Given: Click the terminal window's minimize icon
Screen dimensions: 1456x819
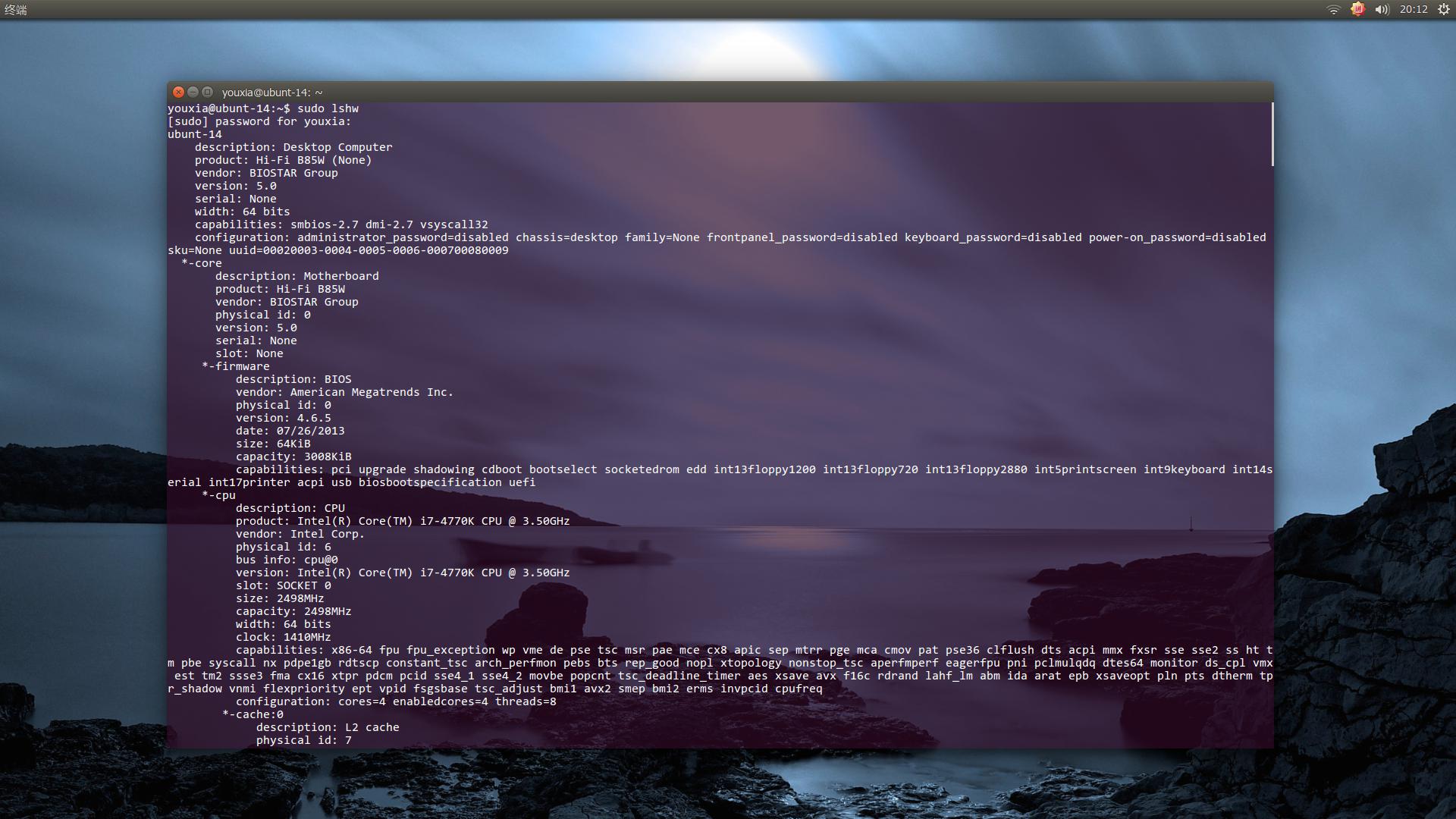Looking at the screenshot, I should click(x=192, y=92).
